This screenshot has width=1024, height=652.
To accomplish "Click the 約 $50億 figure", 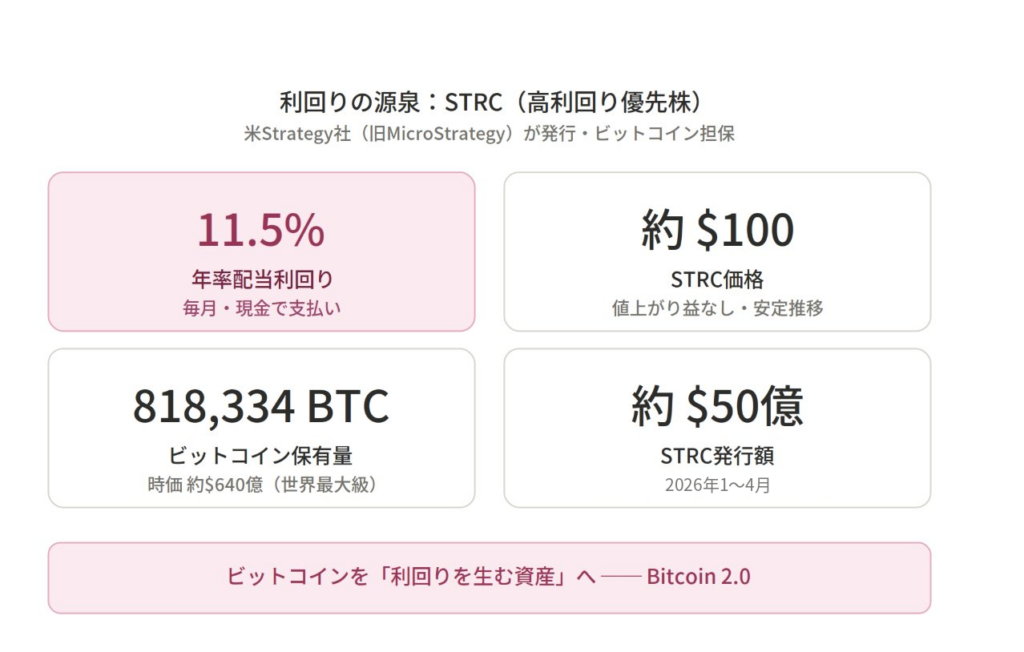I will (717, 406).
